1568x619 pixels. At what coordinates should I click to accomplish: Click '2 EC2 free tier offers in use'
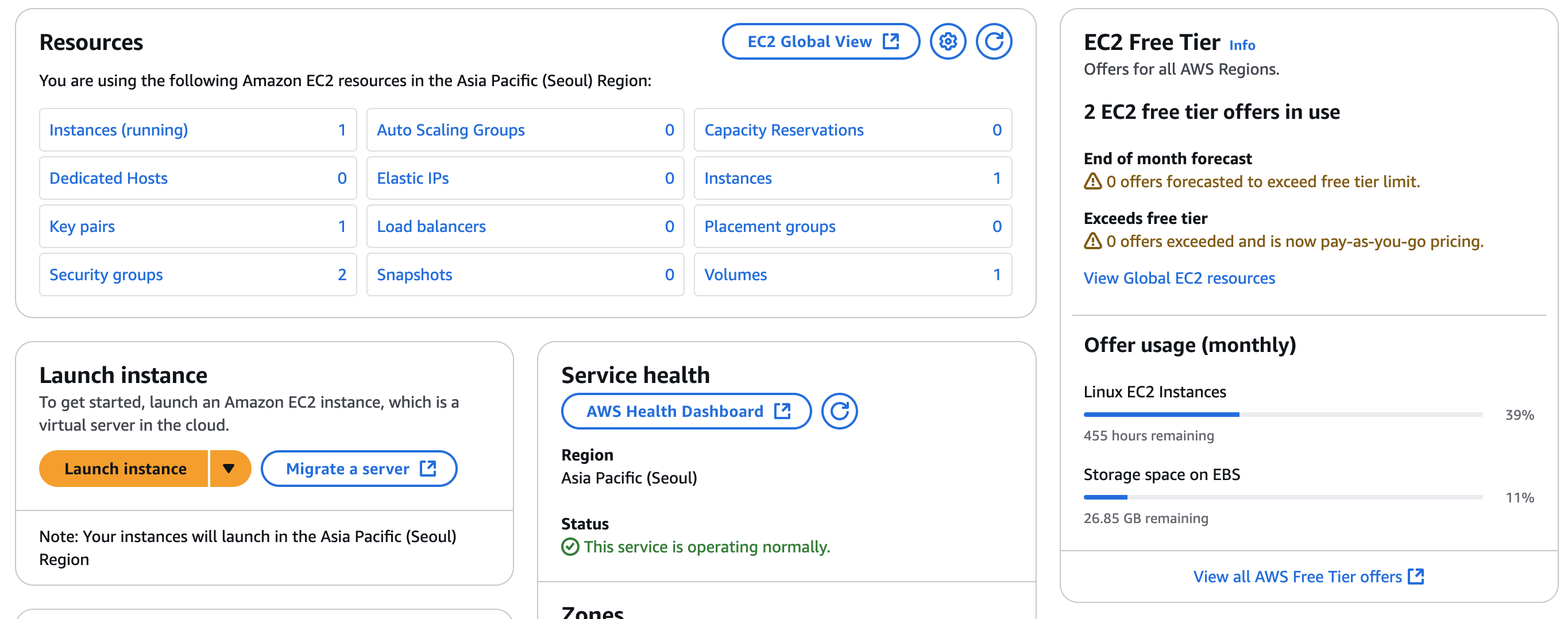(1211, 112)
